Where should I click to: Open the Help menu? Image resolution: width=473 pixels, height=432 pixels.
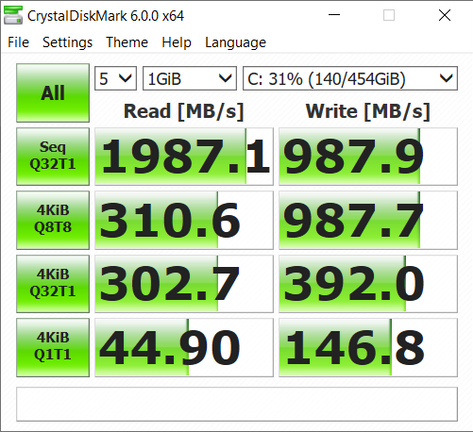[x=176, y=42]
